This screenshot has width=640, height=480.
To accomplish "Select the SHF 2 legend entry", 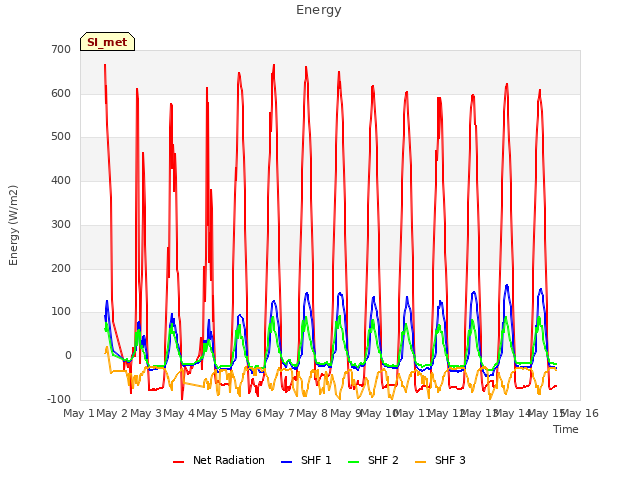I will coord(373,460).
